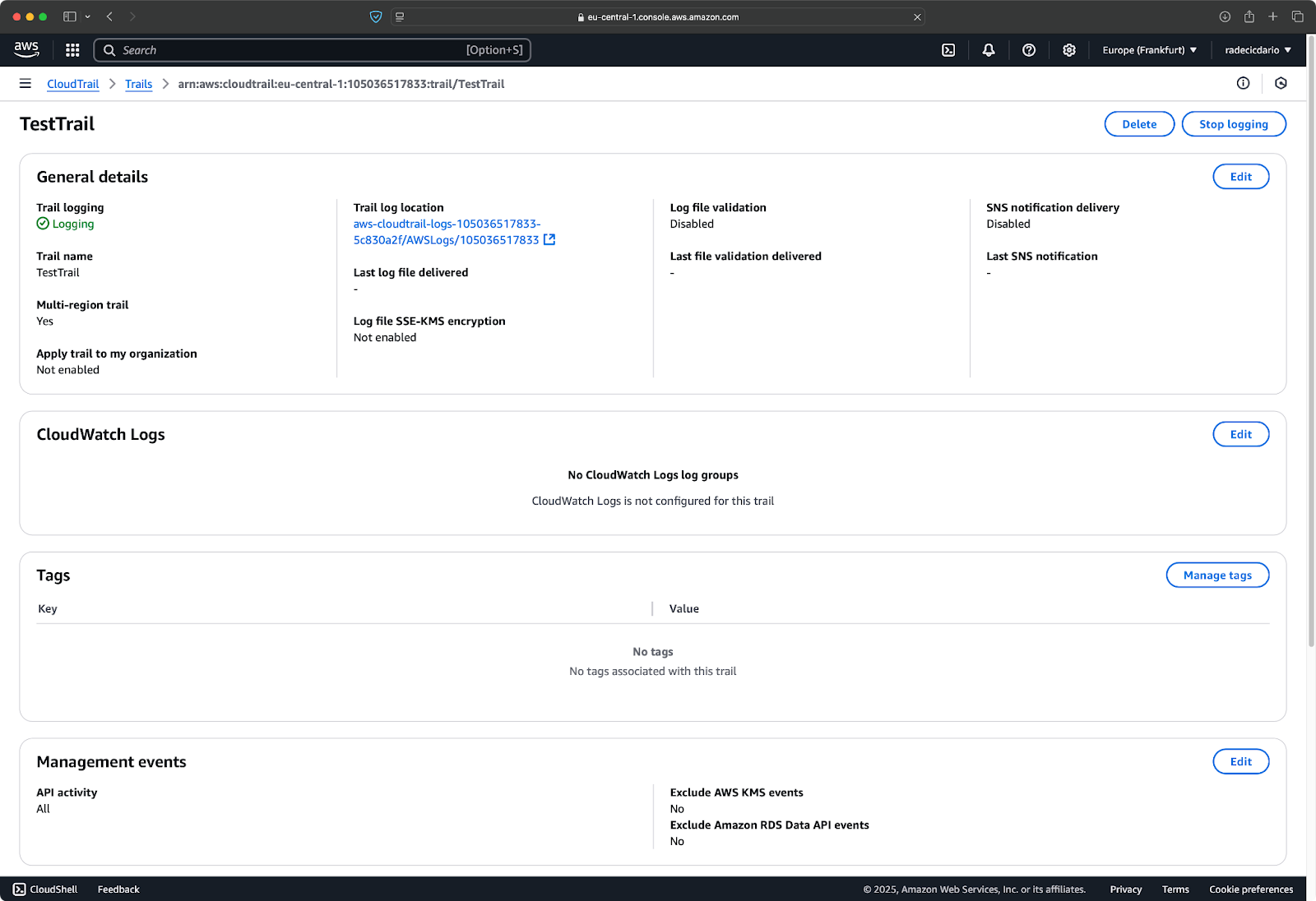Click the CloudShell footer label

tap(53, 889)
